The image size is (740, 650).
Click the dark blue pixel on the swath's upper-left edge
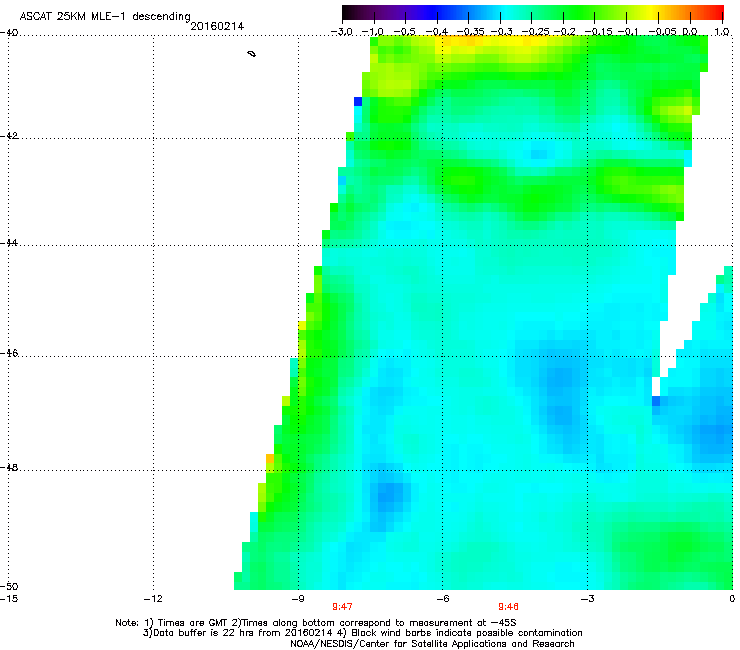click(x=358, y=101)
